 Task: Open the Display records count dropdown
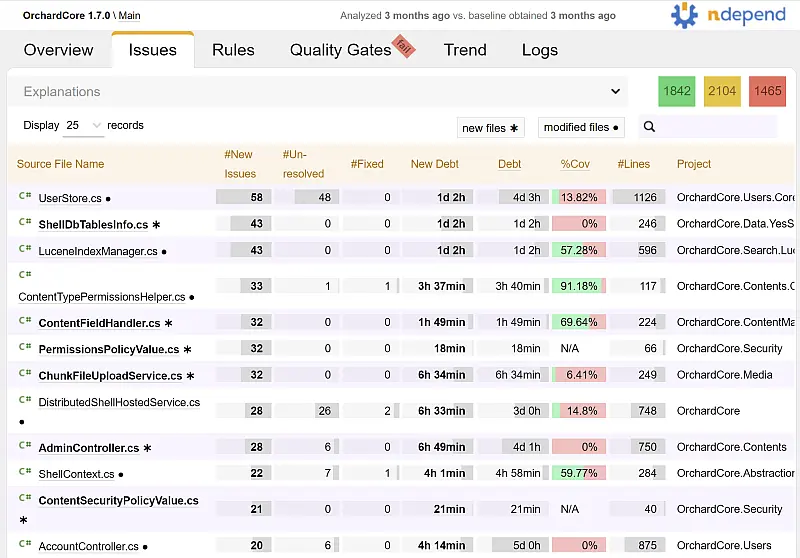pos(83,125)
